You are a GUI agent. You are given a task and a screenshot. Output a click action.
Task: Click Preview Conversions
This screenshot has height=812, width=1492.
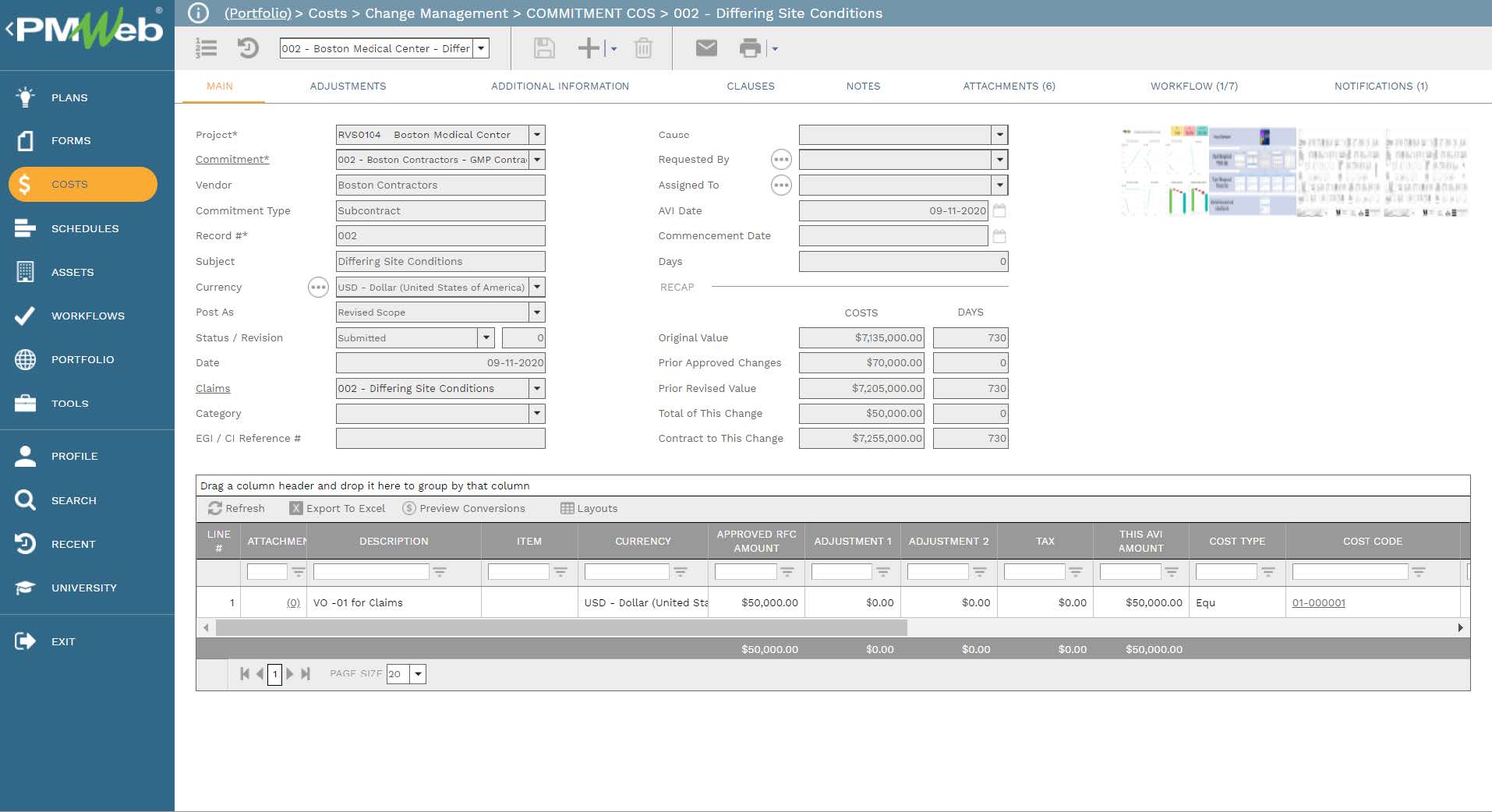tap(464, 508)
